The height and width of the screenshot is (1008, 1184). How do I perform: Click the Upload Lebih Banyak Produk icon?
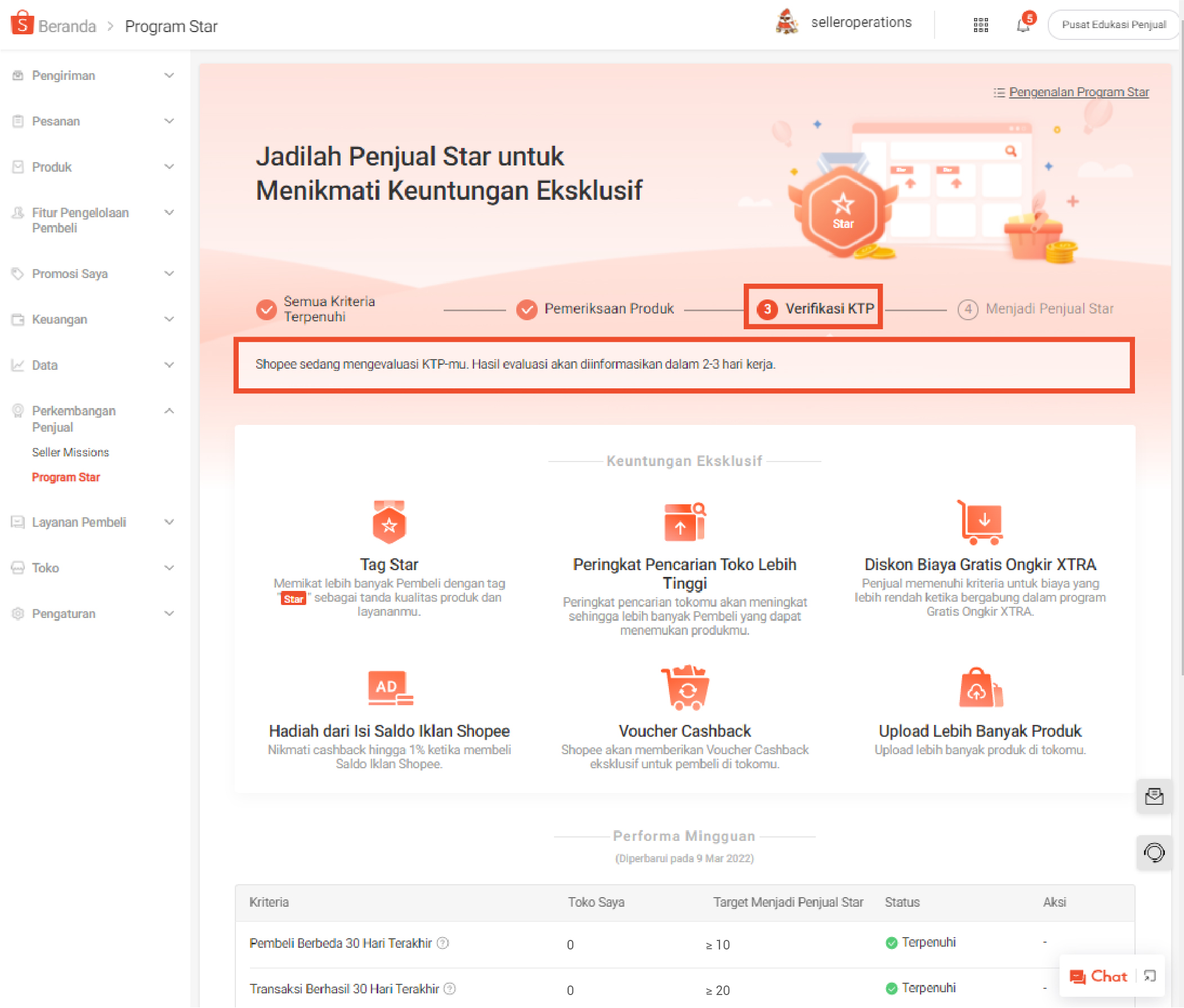tap(981, 688)
